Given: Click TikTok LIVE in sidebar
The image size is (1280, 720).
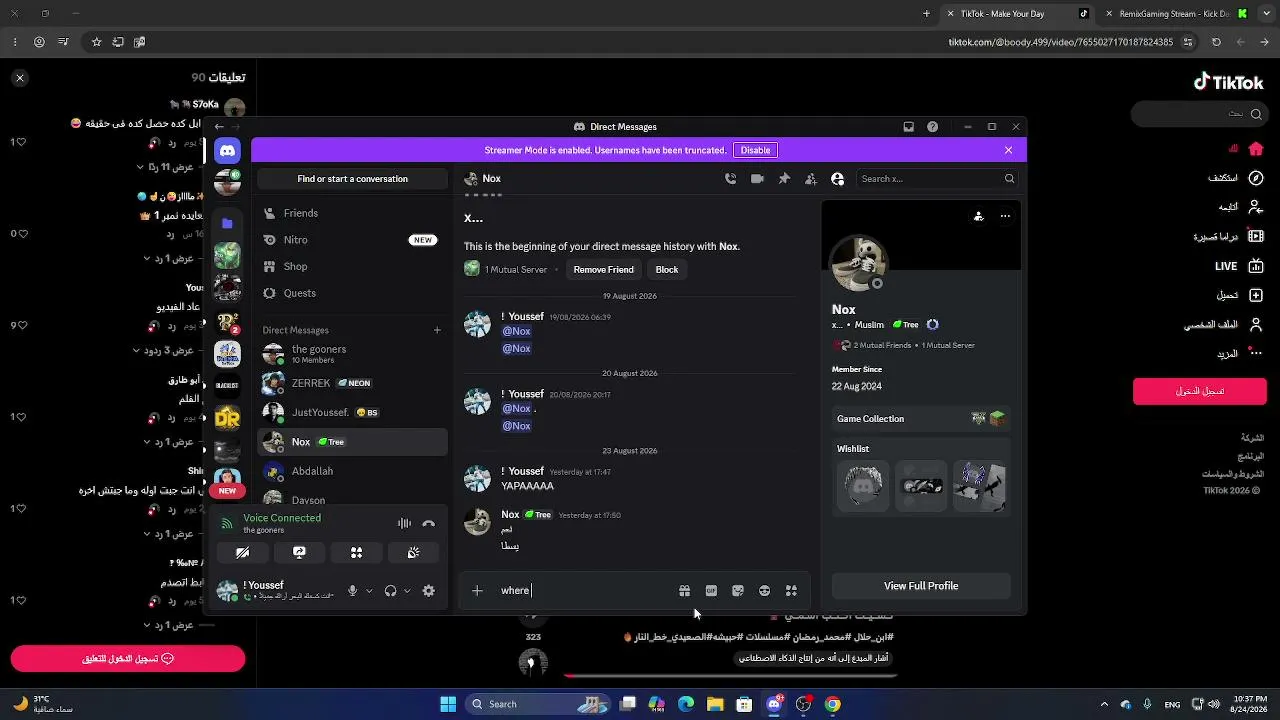Looking at the screenshot, I should pyautogui.click(x=1238, y=267).
